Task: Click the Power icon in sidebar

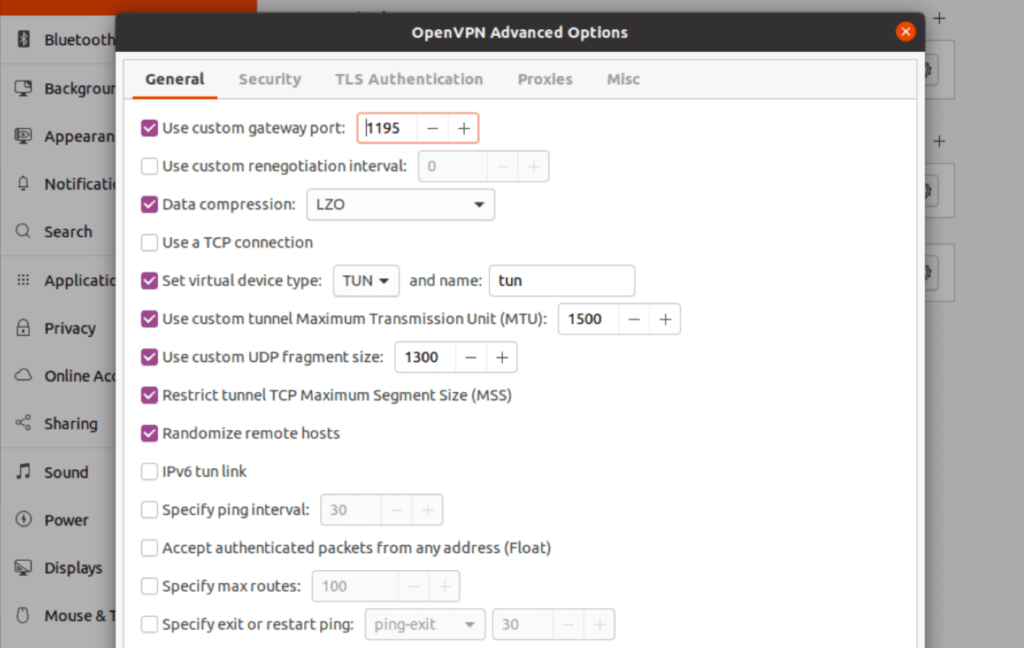Action: (x=23, y=520)
